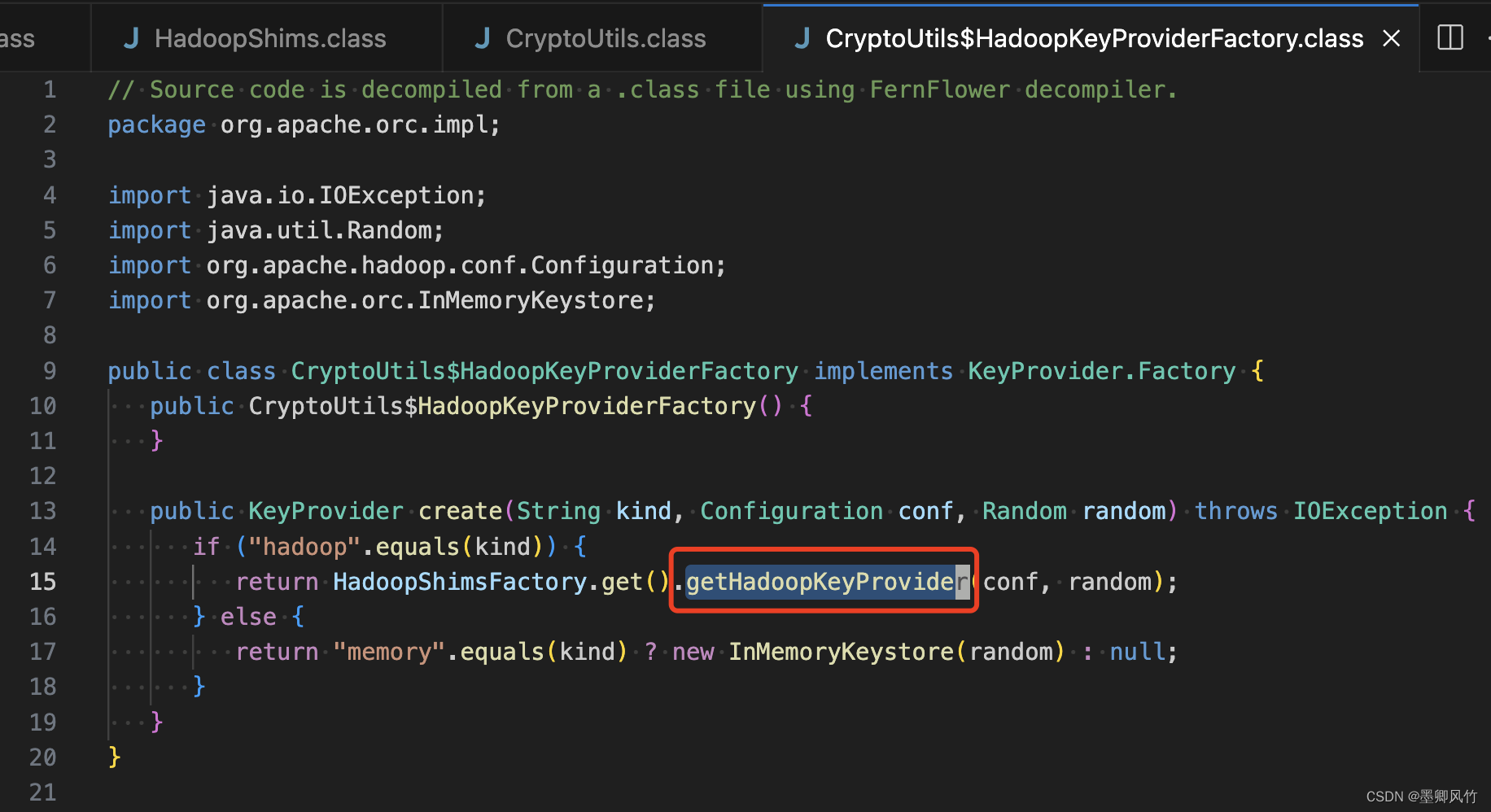Click the Java icon on HadoopShims.class tab
The image size is (1491, 812).
[131, 37]
